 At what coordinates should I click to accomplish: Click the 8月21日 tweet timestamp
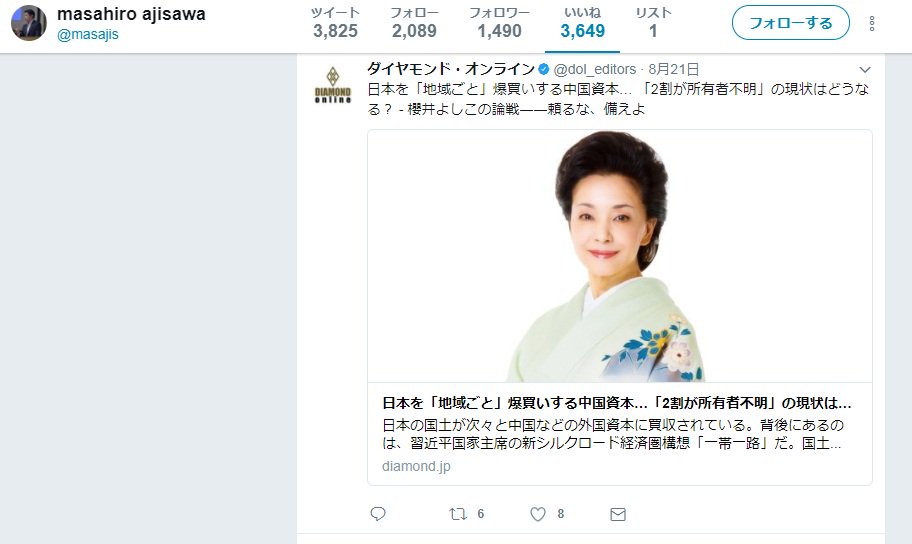(x=674, y=69)
